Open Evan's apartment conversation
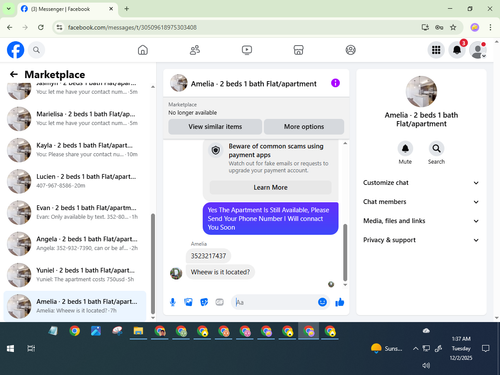 click(x=75, y=212)
